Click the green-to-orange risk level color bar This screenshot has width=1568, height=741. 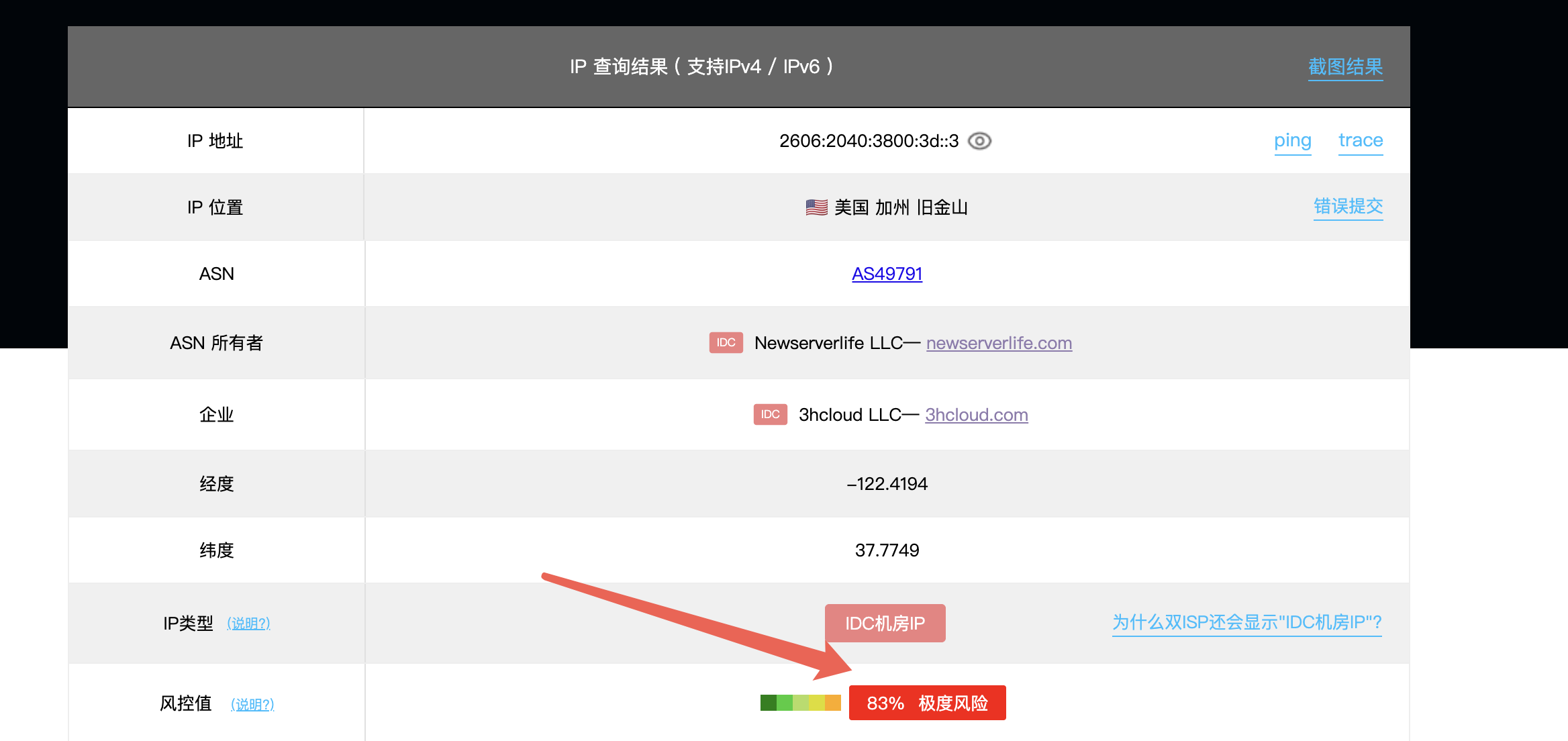pyautogui.click(x=800, y=703)
